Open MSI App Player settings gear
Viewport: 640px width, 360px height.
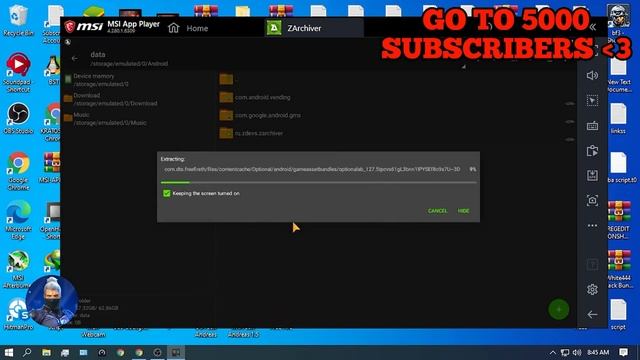[x=592, y=289]
